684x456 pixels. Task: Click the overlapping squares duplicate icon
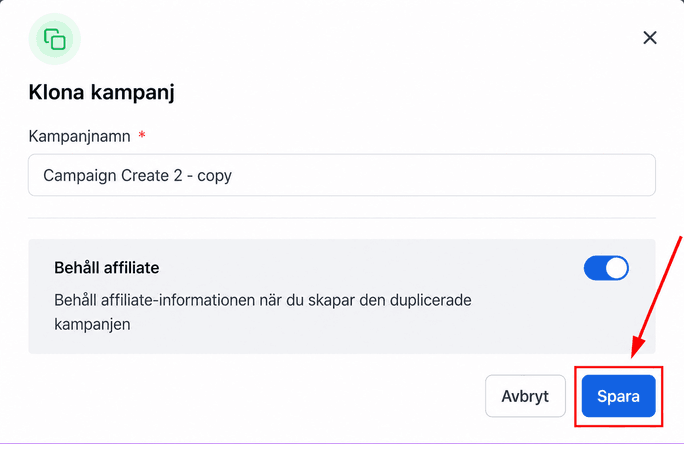(55, 39)
